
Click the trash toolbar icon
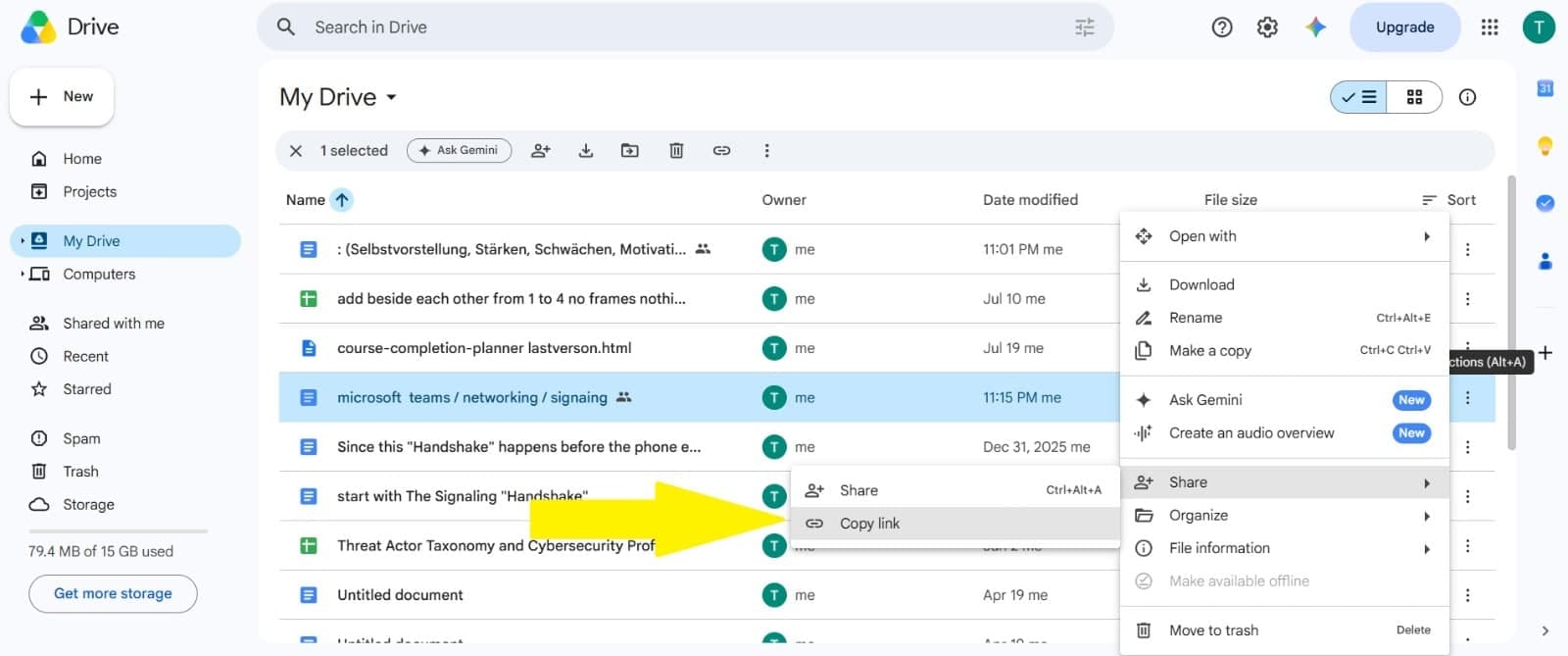pyautogui.click(x=676, y=151)
